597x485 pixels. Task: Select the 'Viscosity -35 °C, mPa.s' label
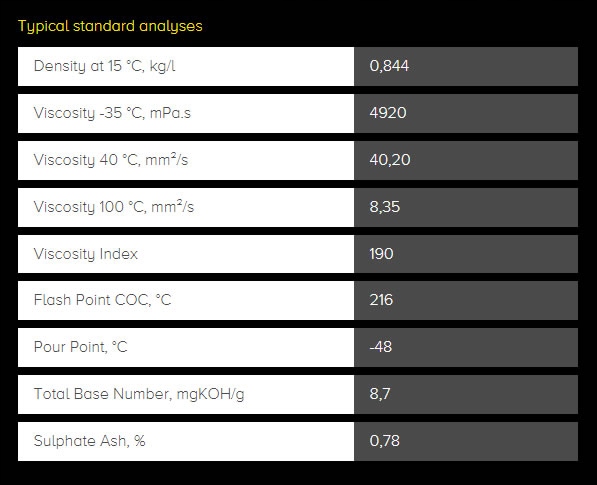pyautogui.click(x=112, y=113)
